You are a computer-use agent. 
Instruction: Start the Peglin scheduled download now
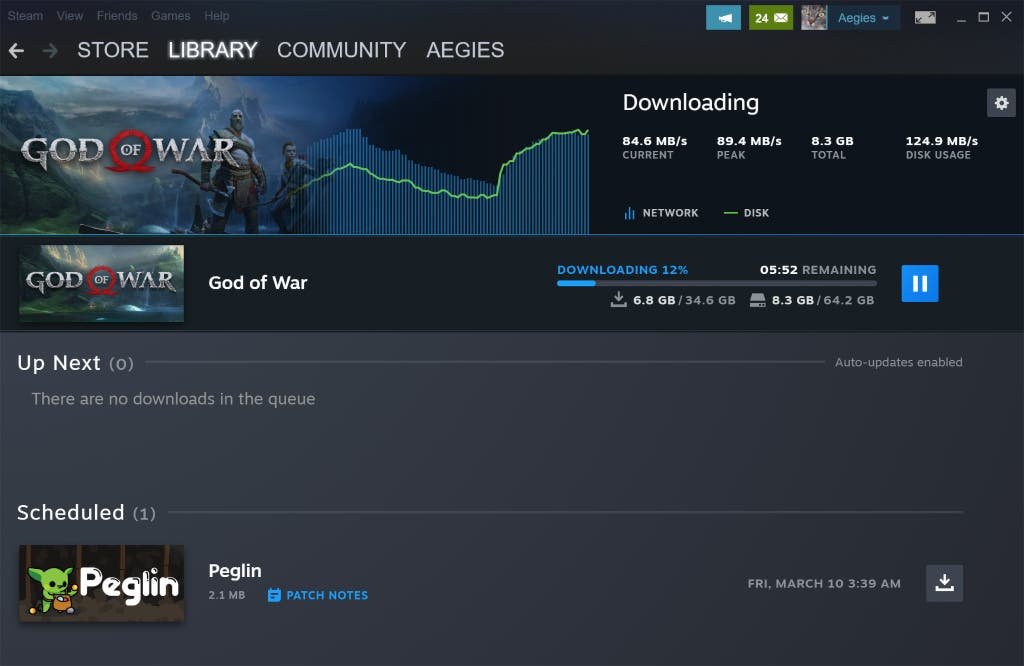944,583
